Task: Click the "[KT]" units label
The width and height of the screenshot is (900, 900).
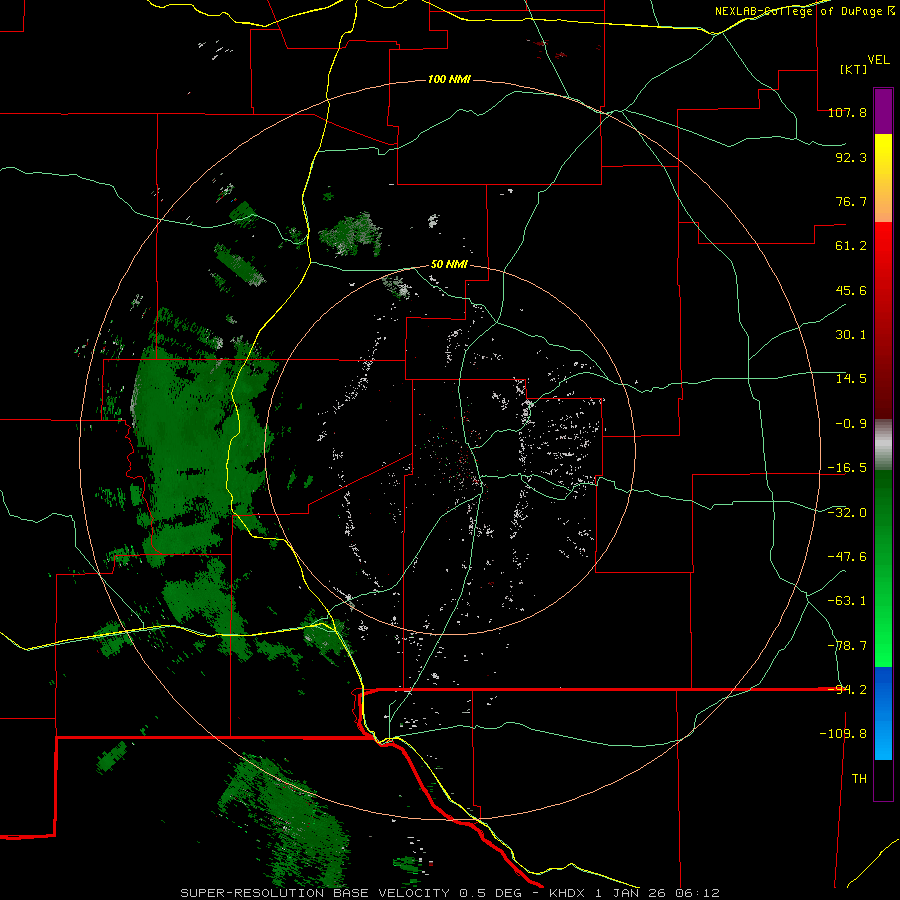Action: [x=853, y=69]
